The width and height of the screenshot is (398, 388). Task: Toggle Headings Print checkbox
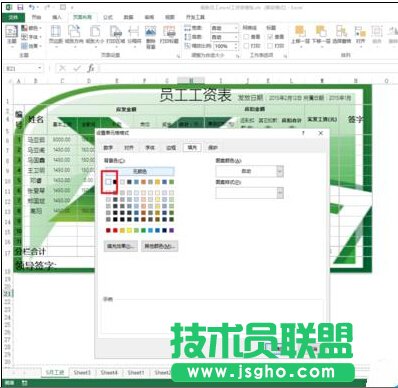(270, 46)
